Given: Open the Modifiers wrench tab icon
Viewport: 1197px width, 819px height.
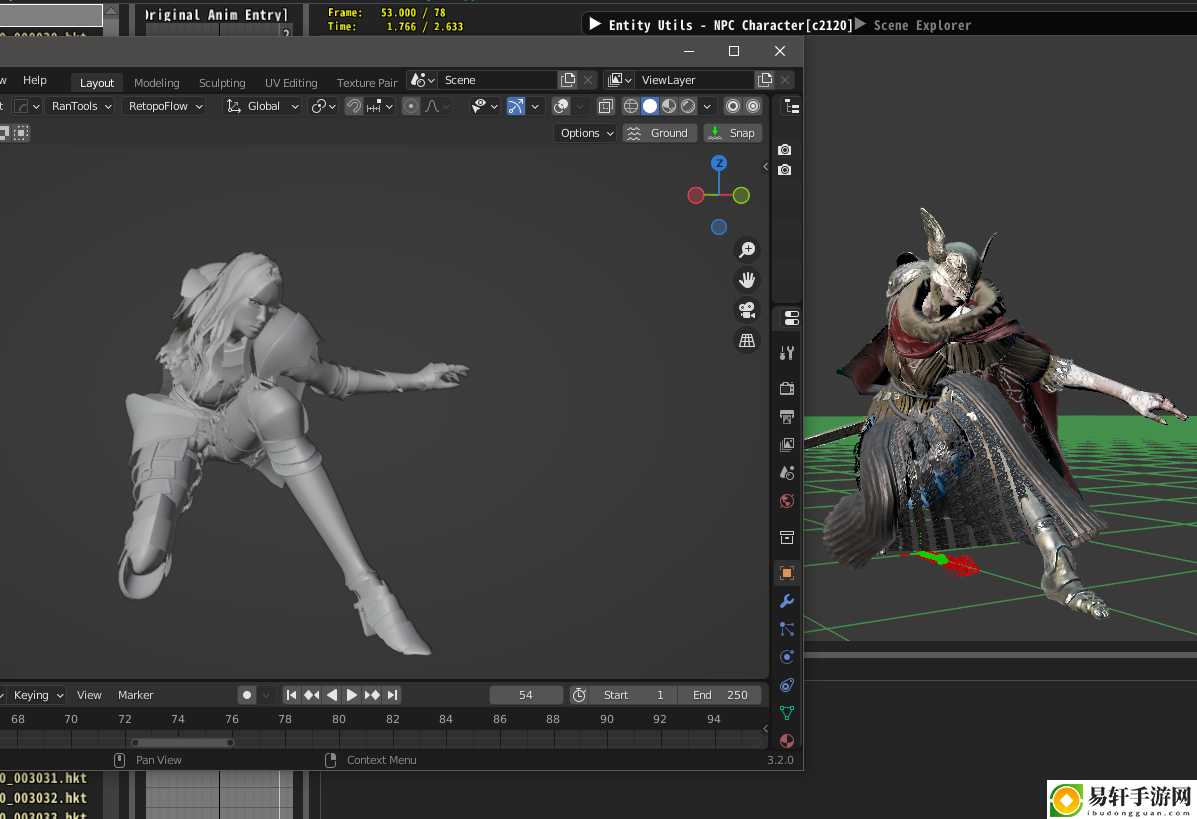Looking at the screenshot, I should tap(787, 601).
